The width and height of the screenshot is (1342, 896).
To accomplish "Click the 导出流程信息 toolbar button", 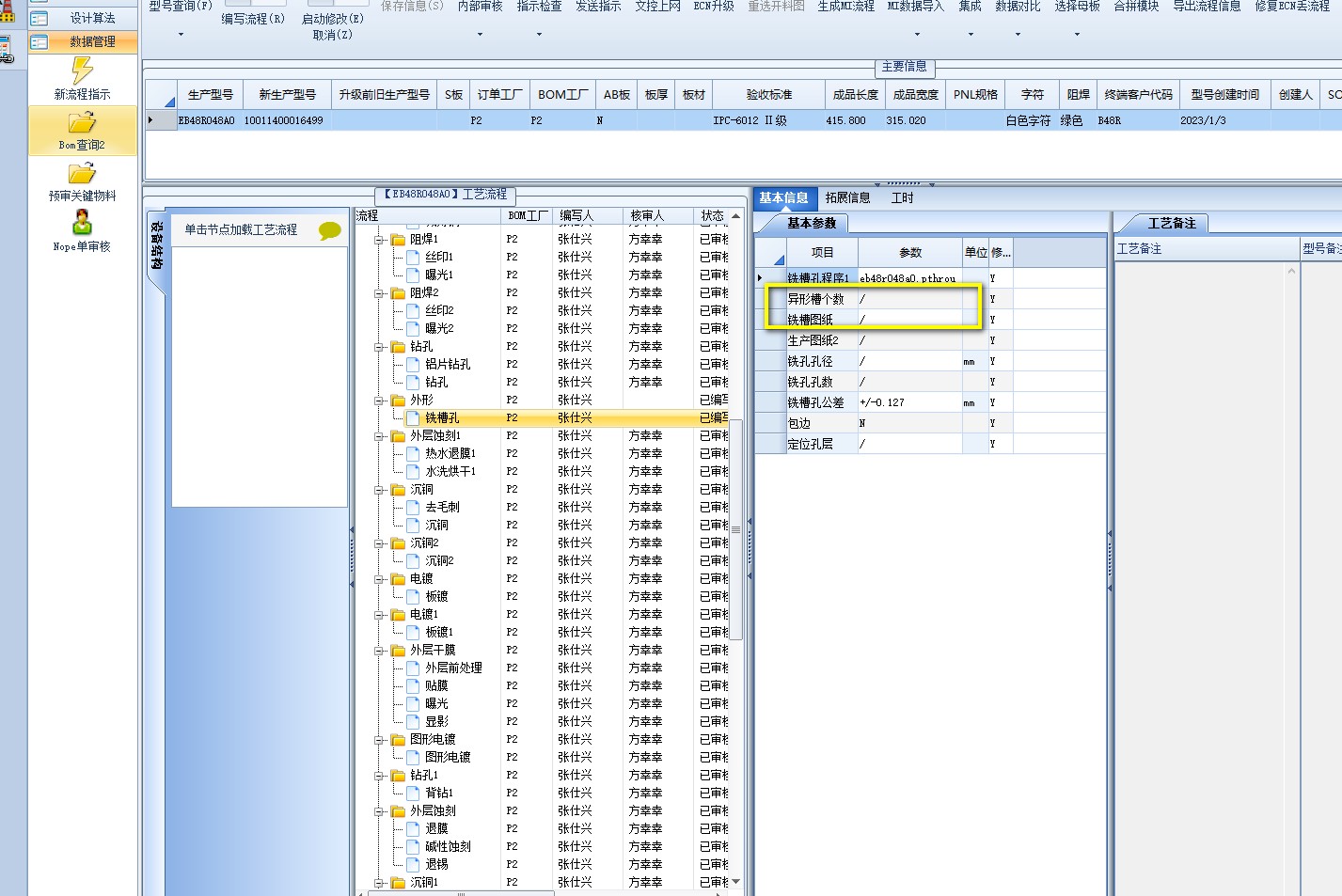I will point(1207,7).
